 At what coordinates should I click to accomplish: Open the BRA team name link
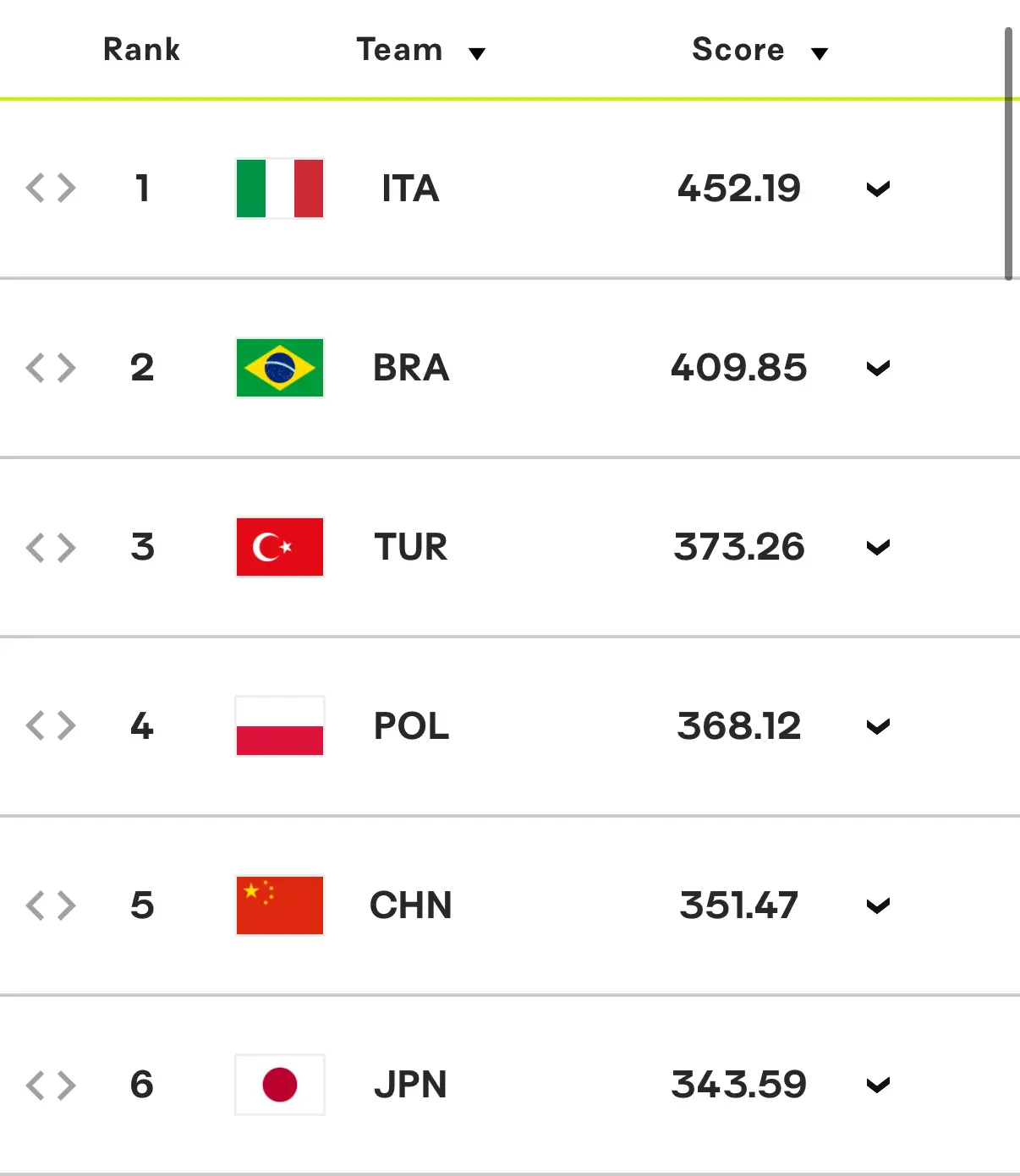pyautogui.click(x=411, y=368)
